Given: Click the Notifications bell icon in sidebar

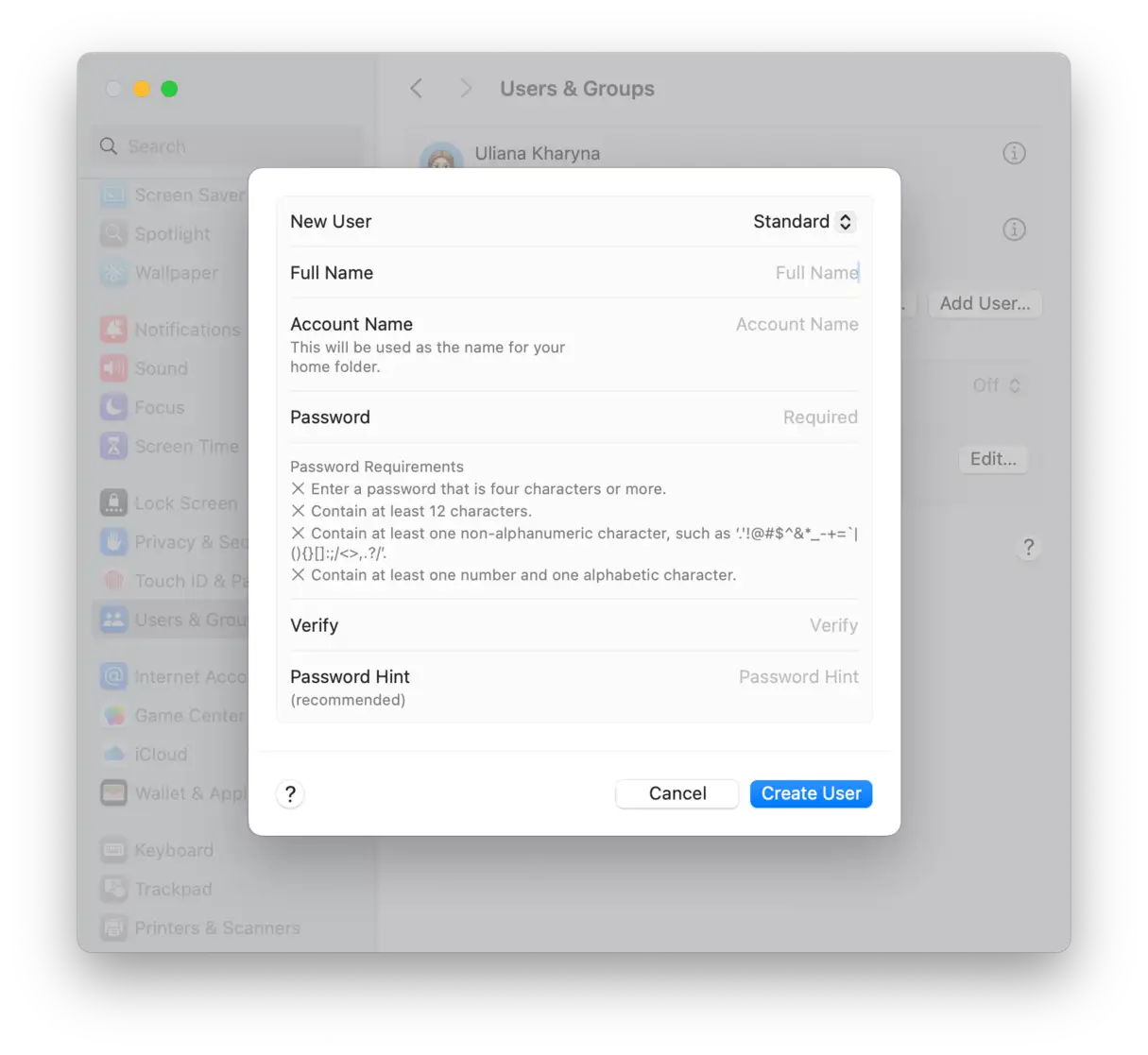Looking at the screenshot, I should (x=114, y=330).
